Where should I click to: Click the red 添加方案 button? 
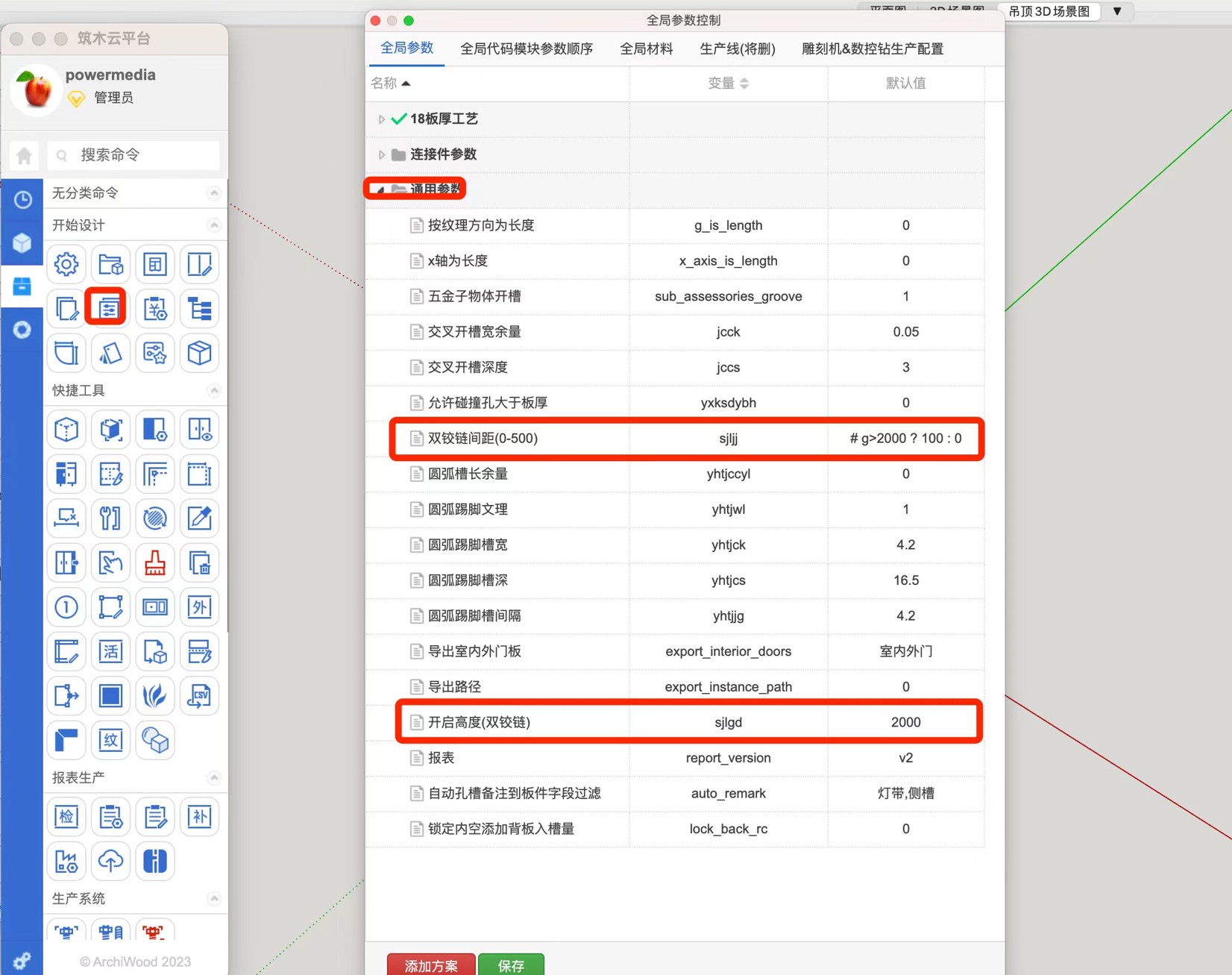(431, 965)
